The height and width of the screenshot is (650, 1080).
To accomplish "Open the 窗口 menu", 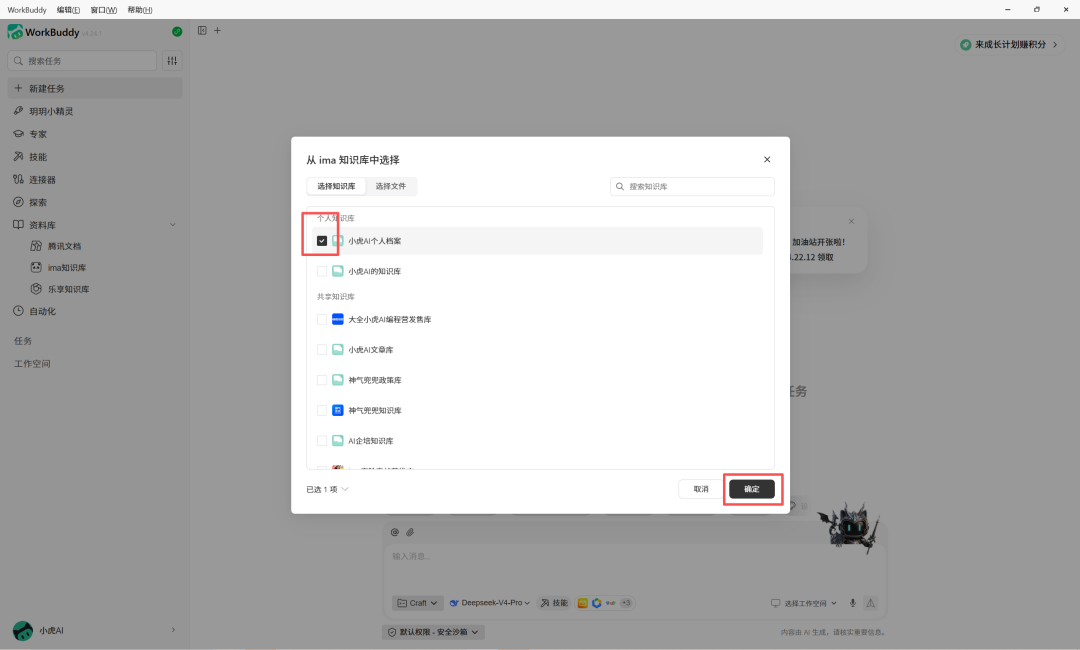I will [x=103, y=10].
